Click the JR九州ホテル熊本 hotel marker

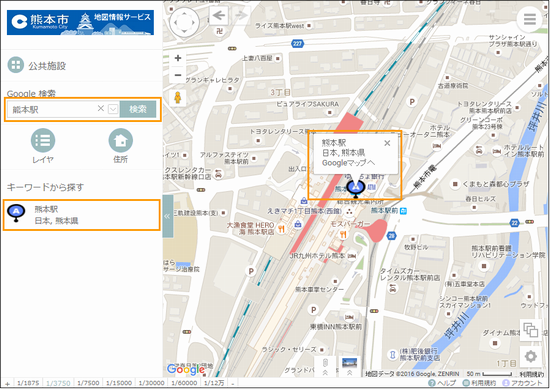(352, 256)
